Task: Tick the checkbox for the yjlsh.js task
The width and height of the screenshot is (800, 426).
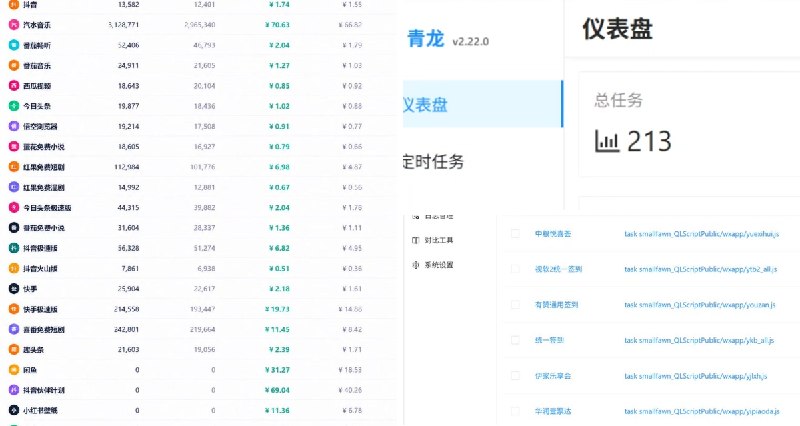Action: (515, 376)
